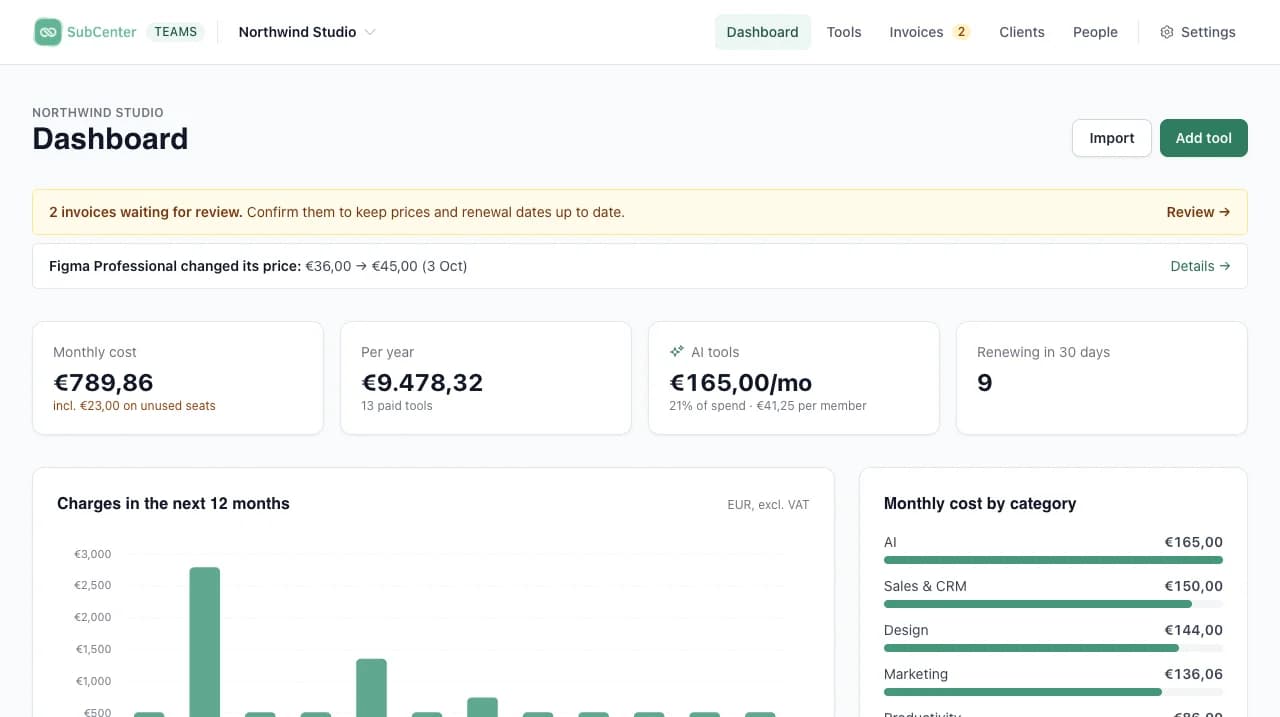Click the €789,86 monthly cost value
The height and width of the screenshot is (717, 1280).
click(103, 383)
